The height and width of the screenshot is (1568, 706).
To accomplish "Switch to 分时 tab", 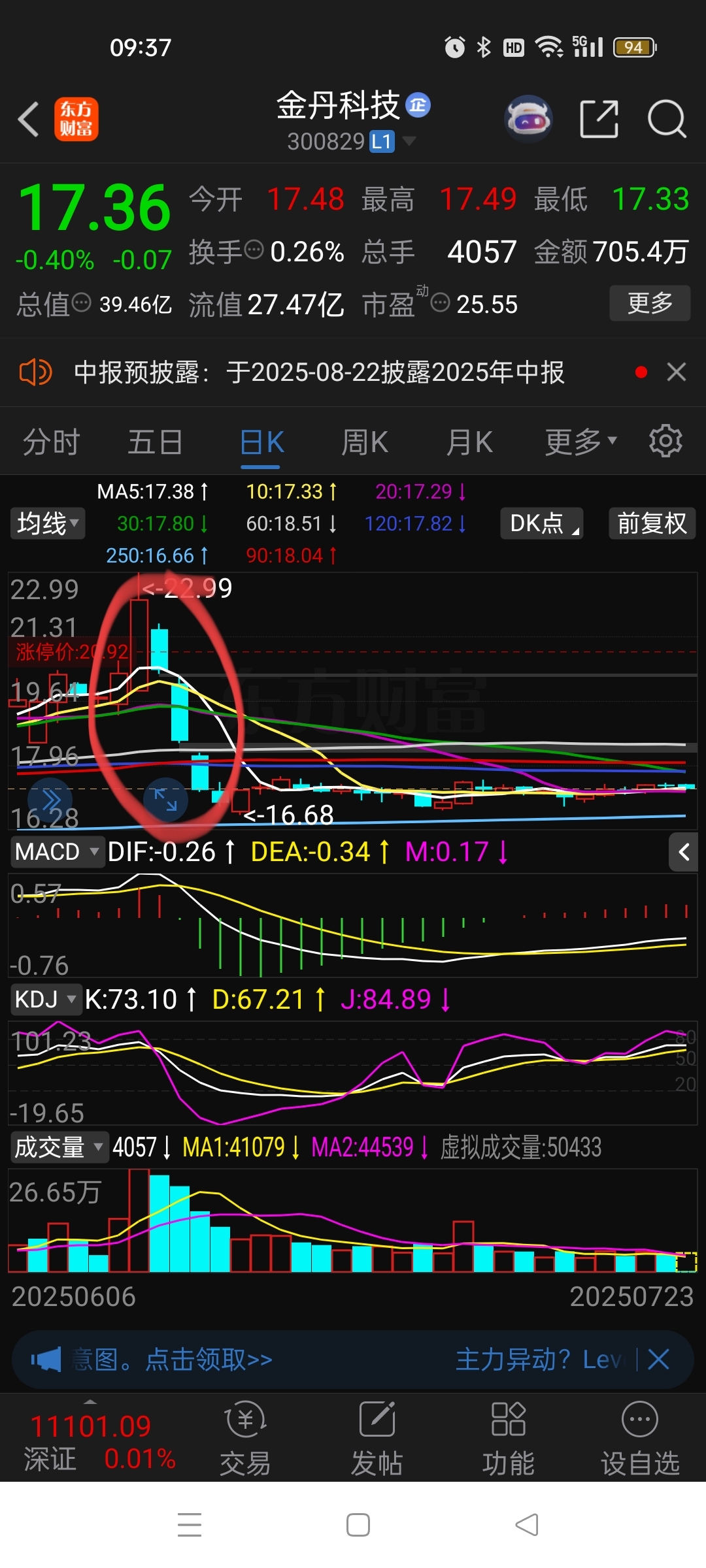I will tap(51, 442).
